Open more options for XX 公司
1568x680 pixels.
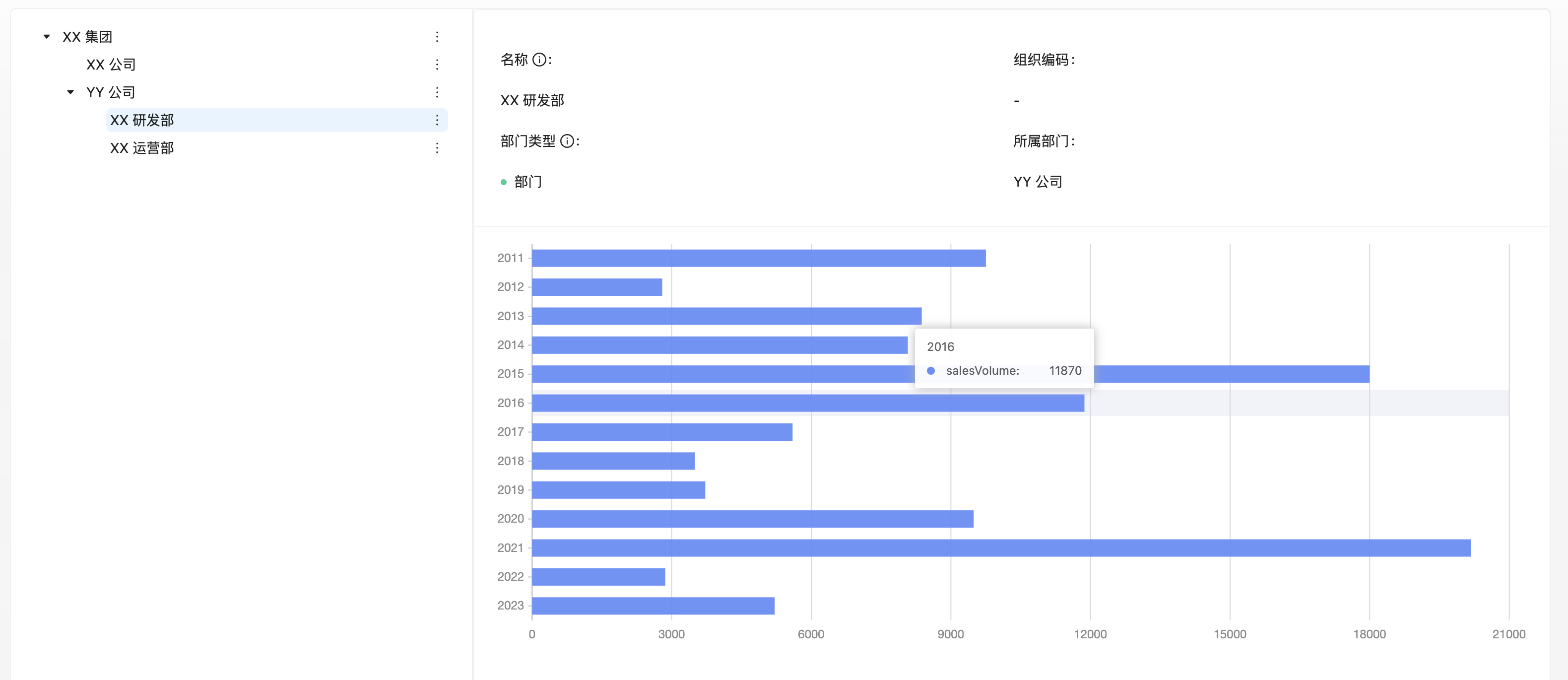(x=437, y=65)
